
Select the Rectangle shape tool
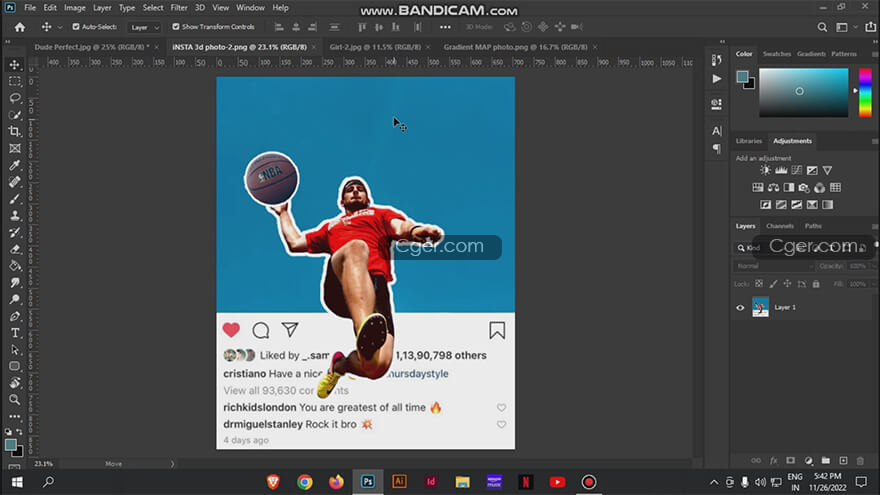15,366
